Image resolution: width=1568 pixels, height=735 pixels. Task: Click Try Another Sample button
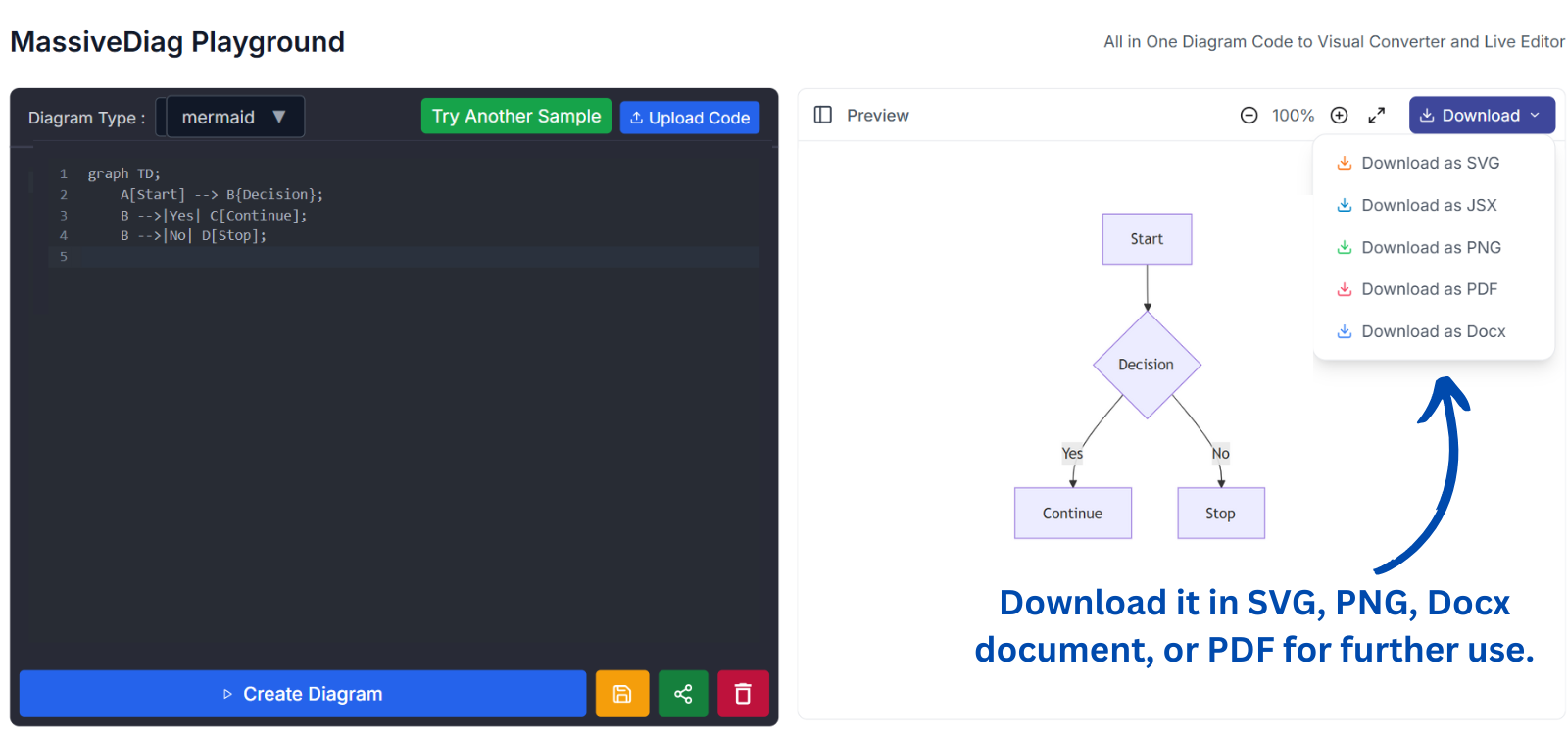click(516, 116)
